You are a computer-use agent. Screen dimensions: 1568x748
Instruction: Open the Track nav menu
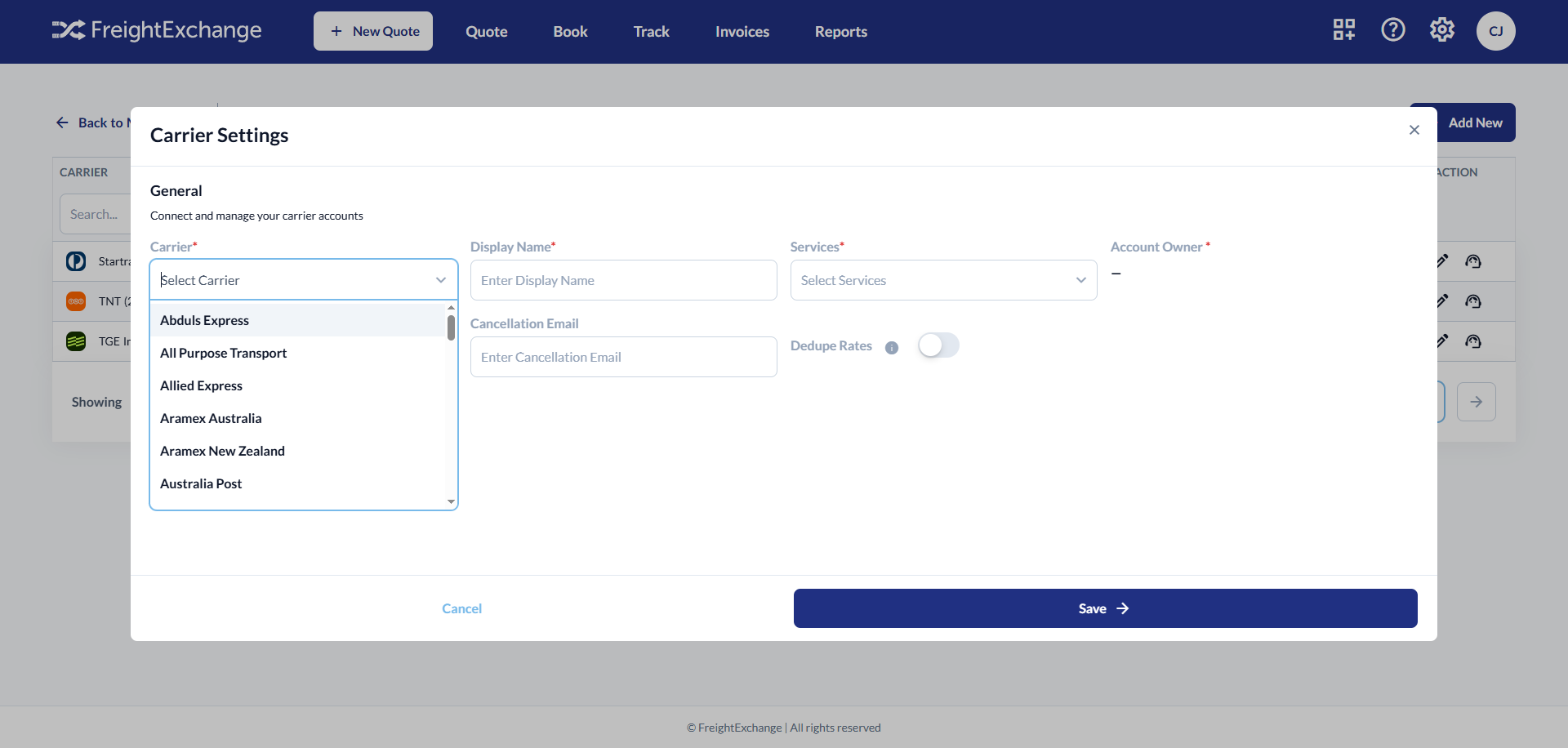652,31
